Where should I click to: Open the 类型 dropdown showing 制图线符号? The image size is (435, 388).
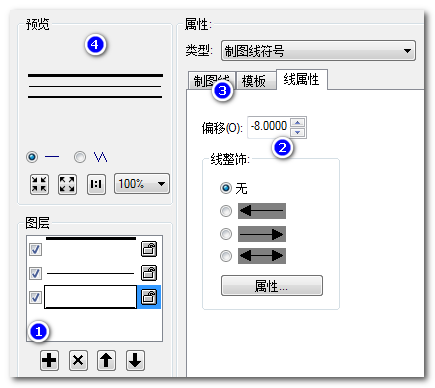(x=318, y=51)
